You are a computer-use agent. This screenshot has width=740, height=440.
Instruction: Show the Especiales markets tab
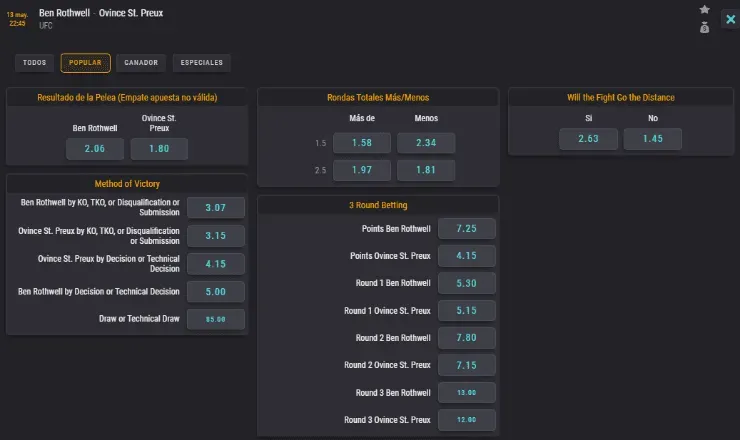201,63
